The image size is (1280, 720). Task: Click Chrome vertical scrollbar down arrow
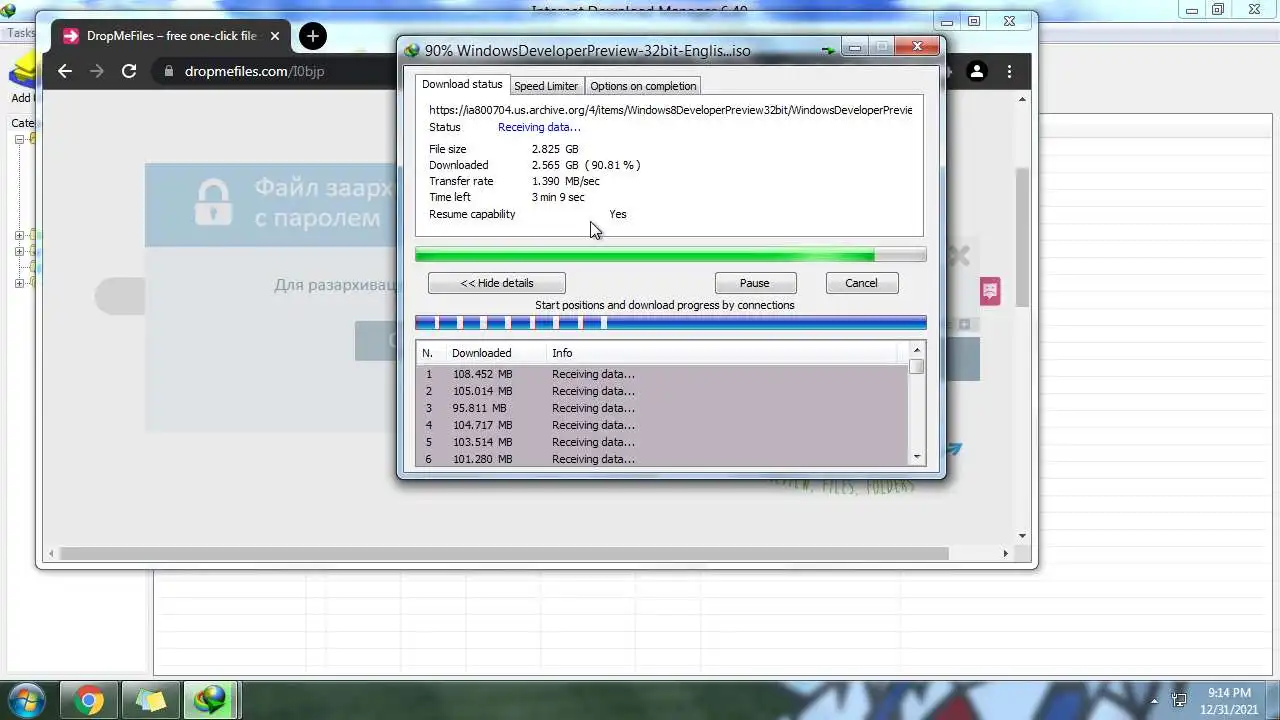pyautogui.click(x=1022, y=536)
